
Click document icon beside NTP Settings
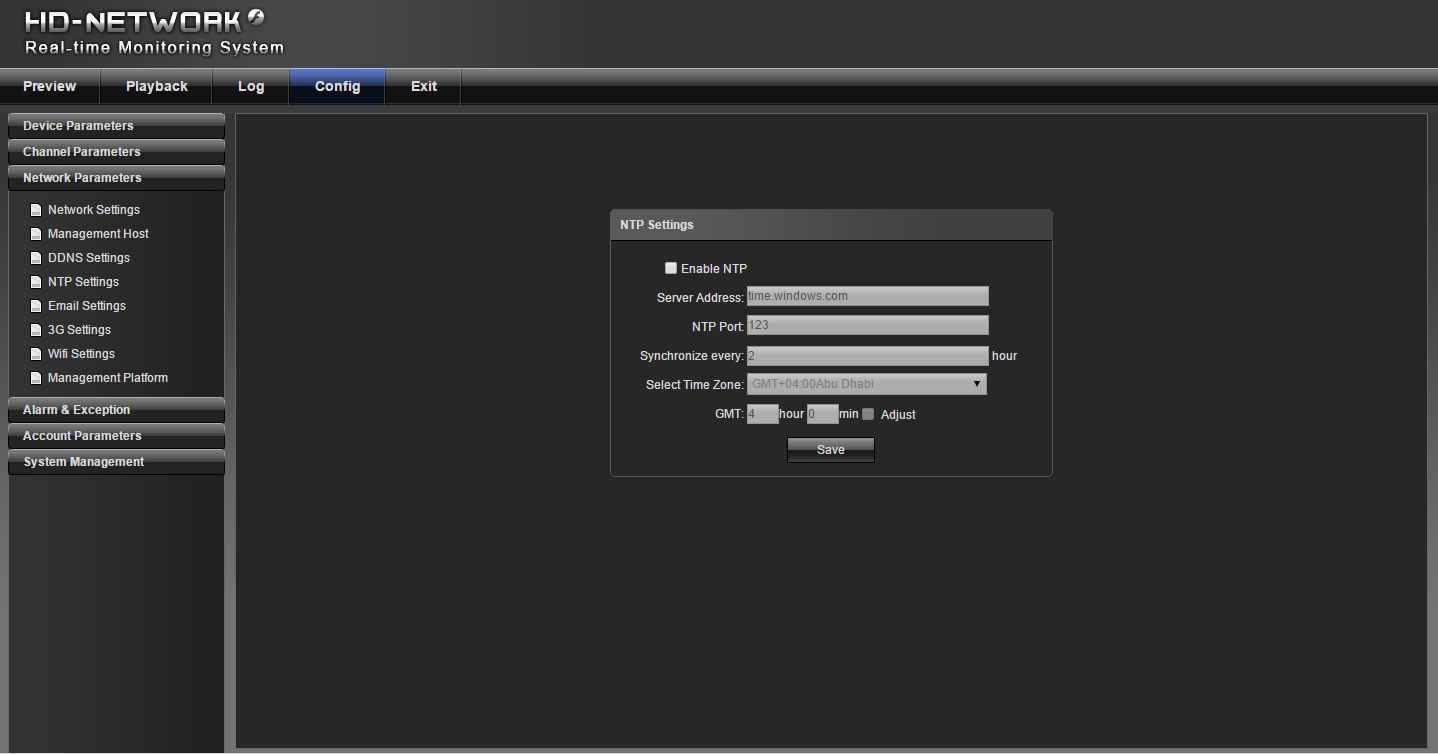pos(36,282)
